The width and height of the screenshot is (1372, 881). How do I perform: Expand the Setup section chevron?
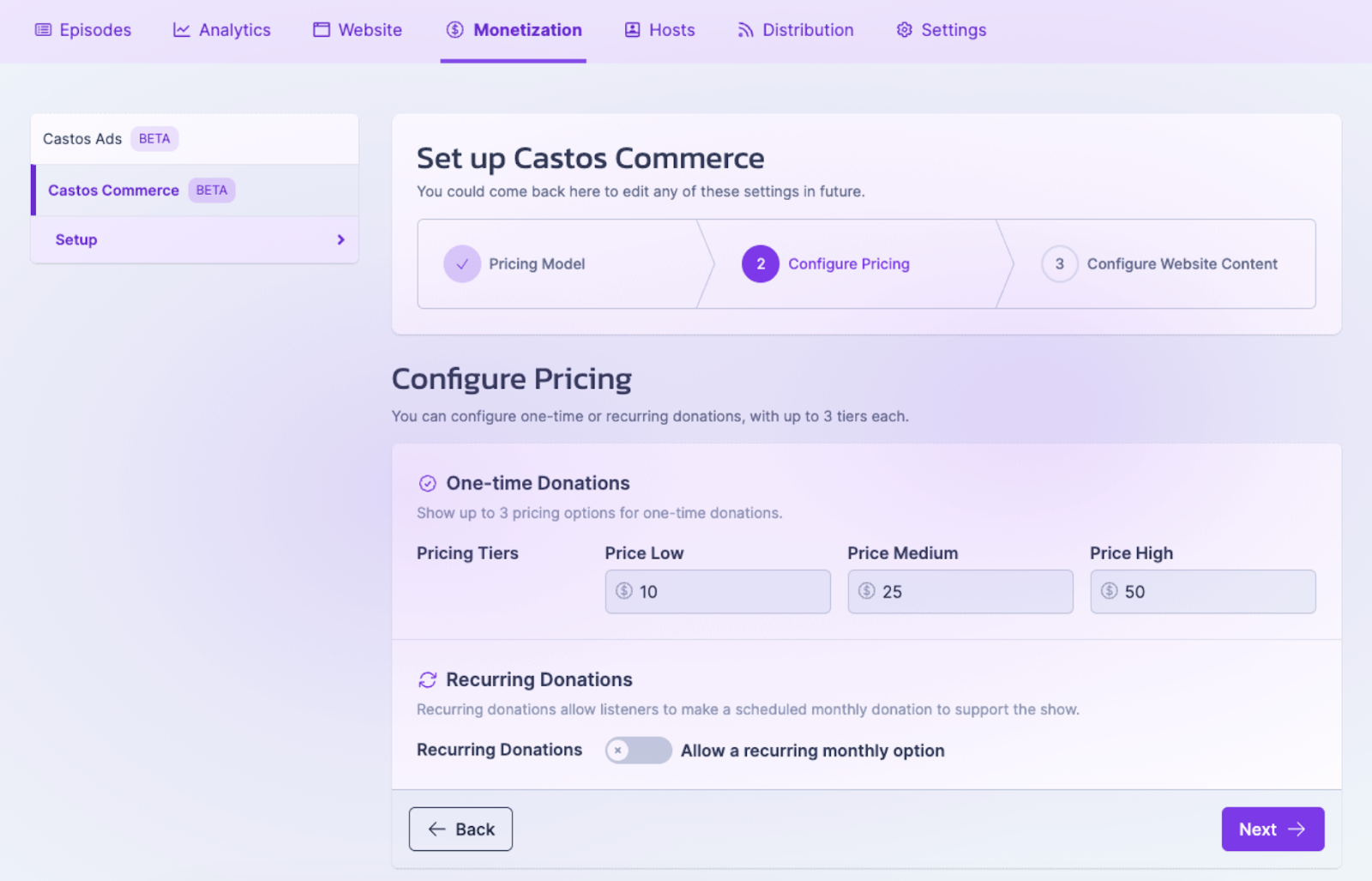click(x=340, y=239)
